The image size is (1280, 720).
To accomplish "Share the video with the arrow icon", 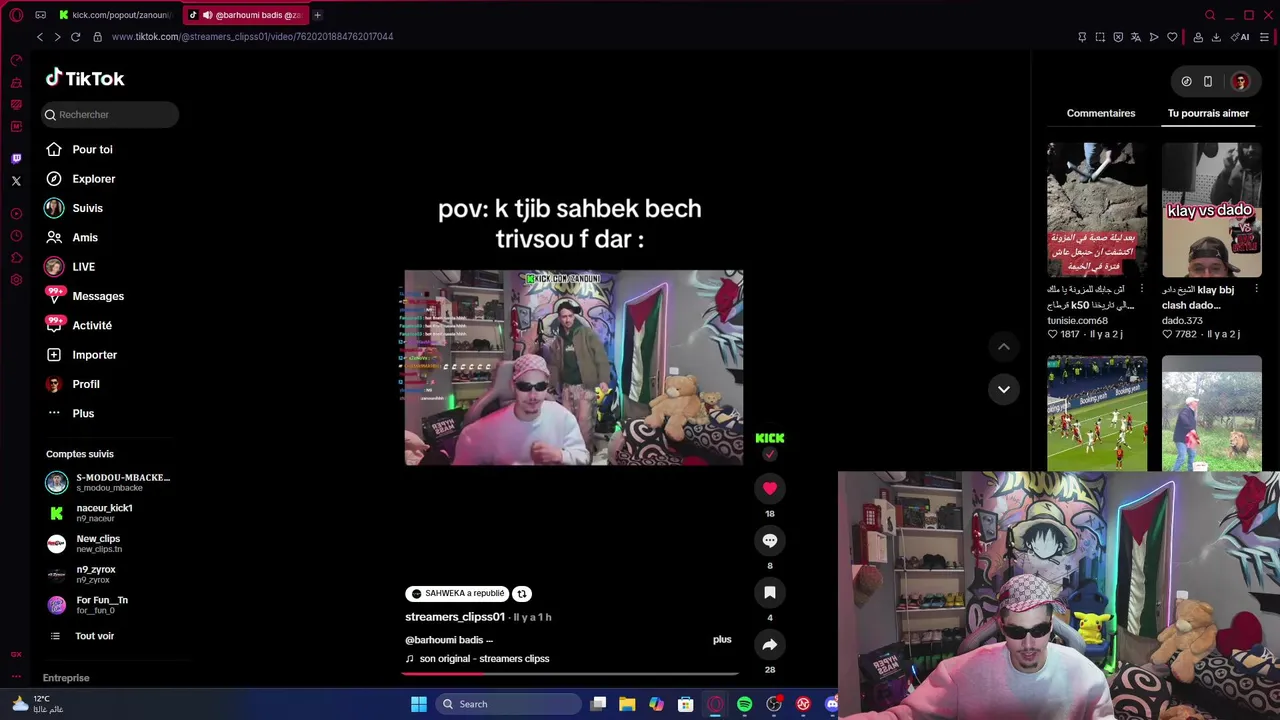I will point(769,644).
